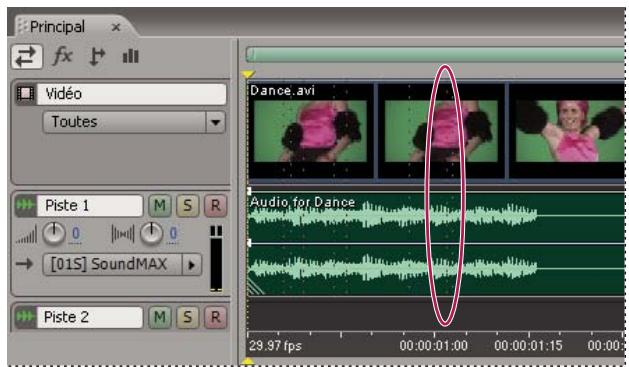Click the green horizontal zoom navigator bar
Screen dimensions: 629x367
click(435, 55)
